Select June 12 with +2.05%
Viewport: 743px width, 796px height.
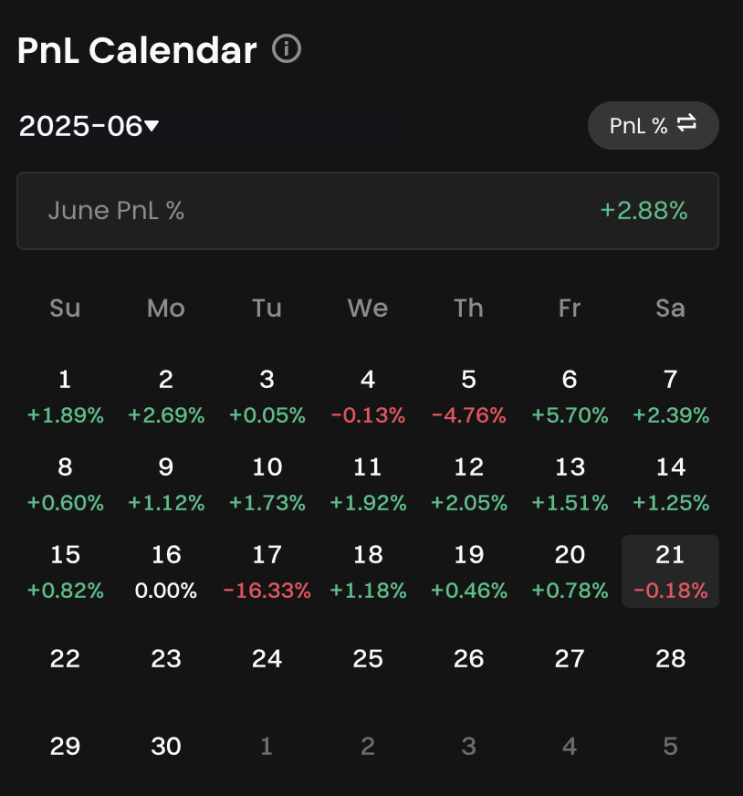(x=468, y=484)
